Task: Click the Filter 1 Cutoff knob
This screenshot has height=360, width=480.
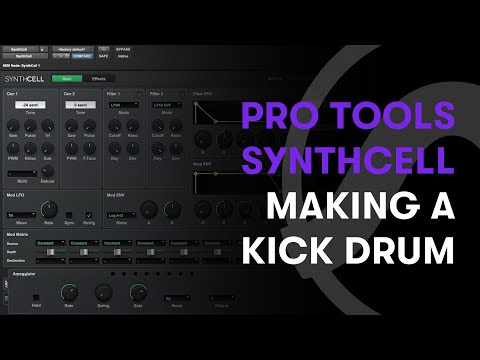Action: pos(115,126)
